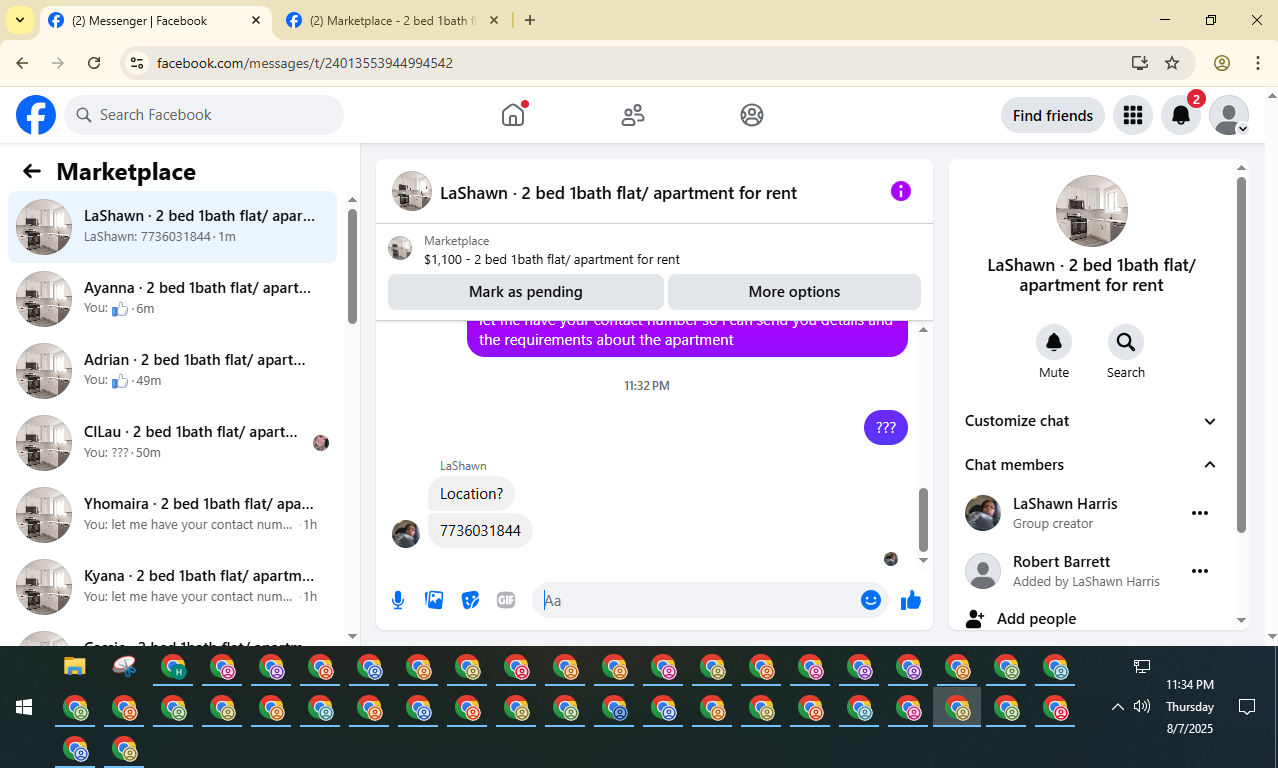Show hidden system tray icons
Screen dimensions: 1278x768
pyautogui.click(x=1118, y=707)
